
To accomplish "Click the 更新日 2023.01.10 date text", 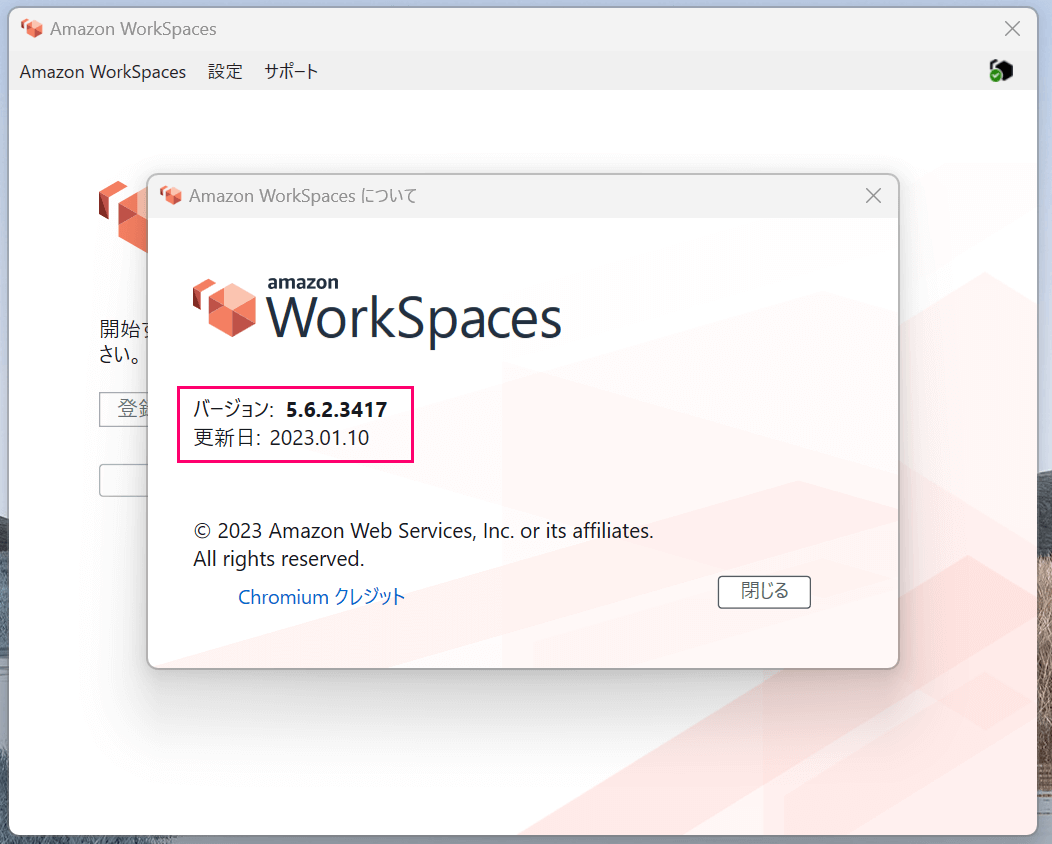I will coord(281,437).
